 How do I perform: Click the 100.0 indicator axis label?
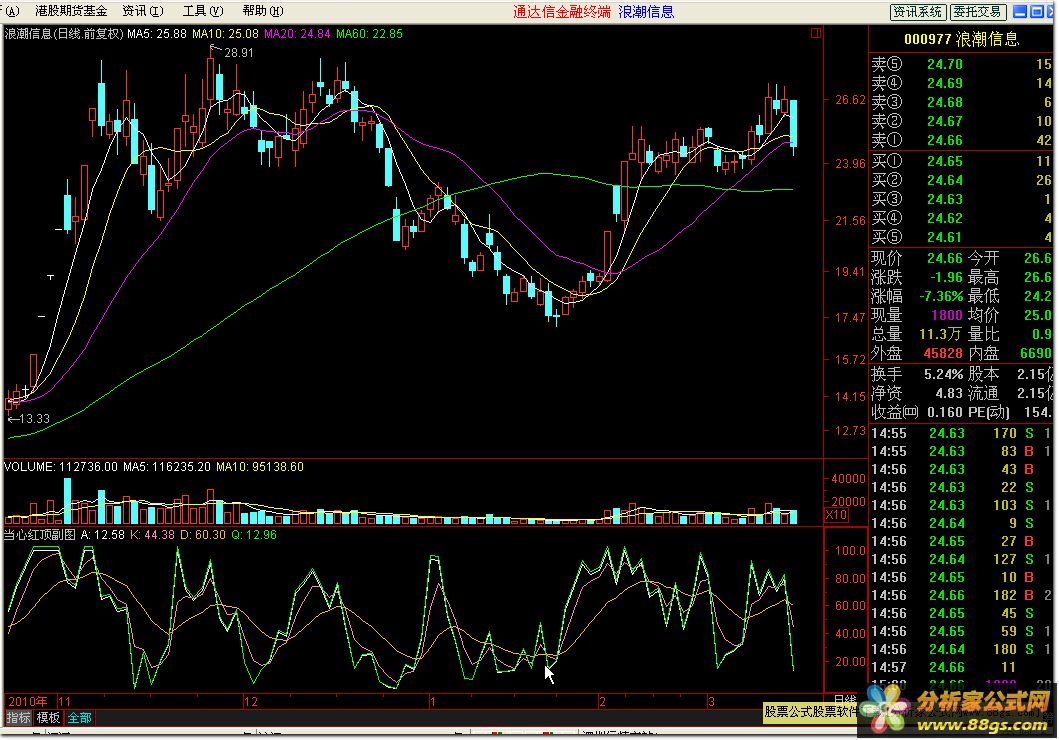850,550
